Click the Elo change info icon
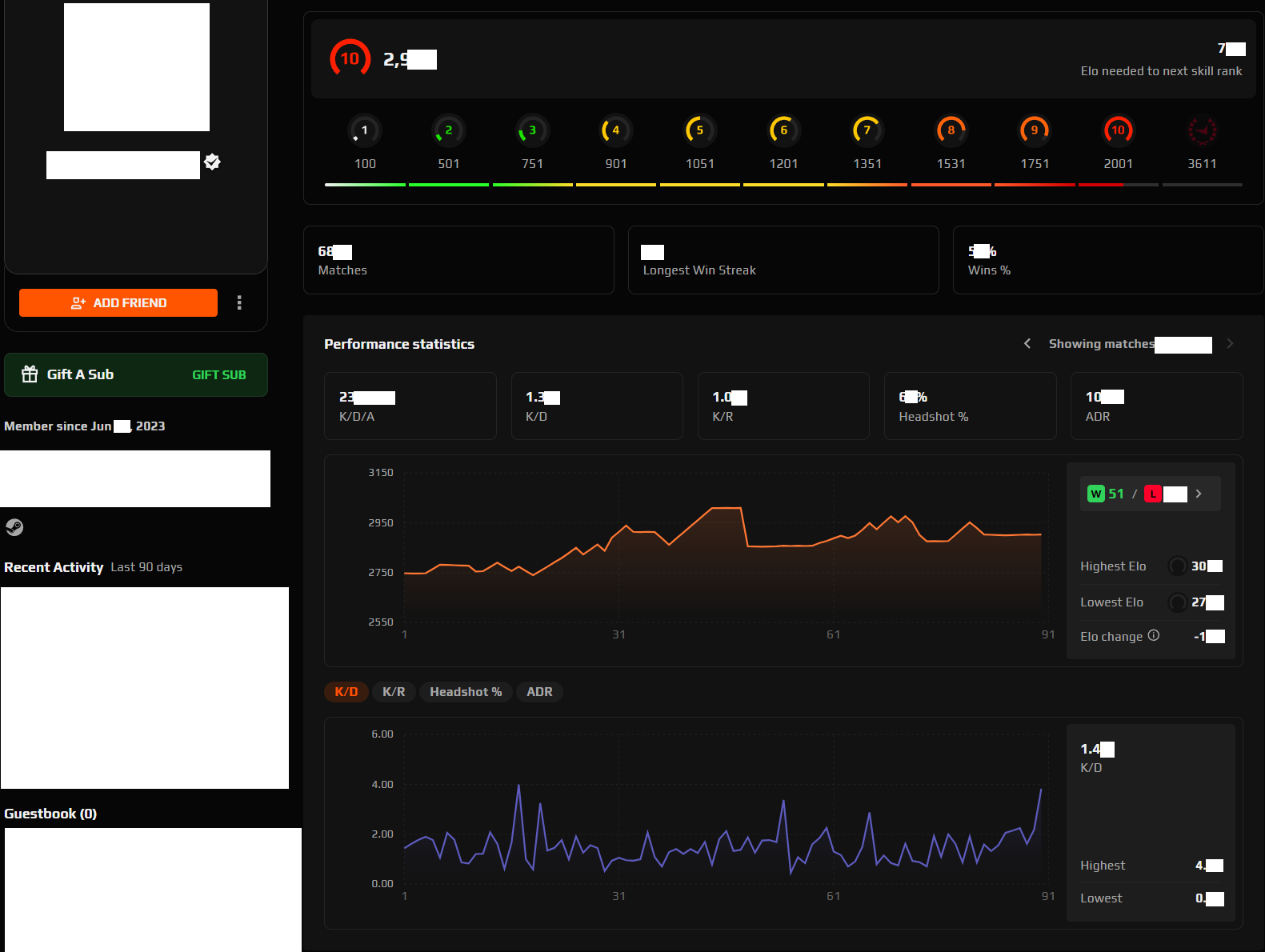This screenshot has height=952, width=1265. point(1154,635)
